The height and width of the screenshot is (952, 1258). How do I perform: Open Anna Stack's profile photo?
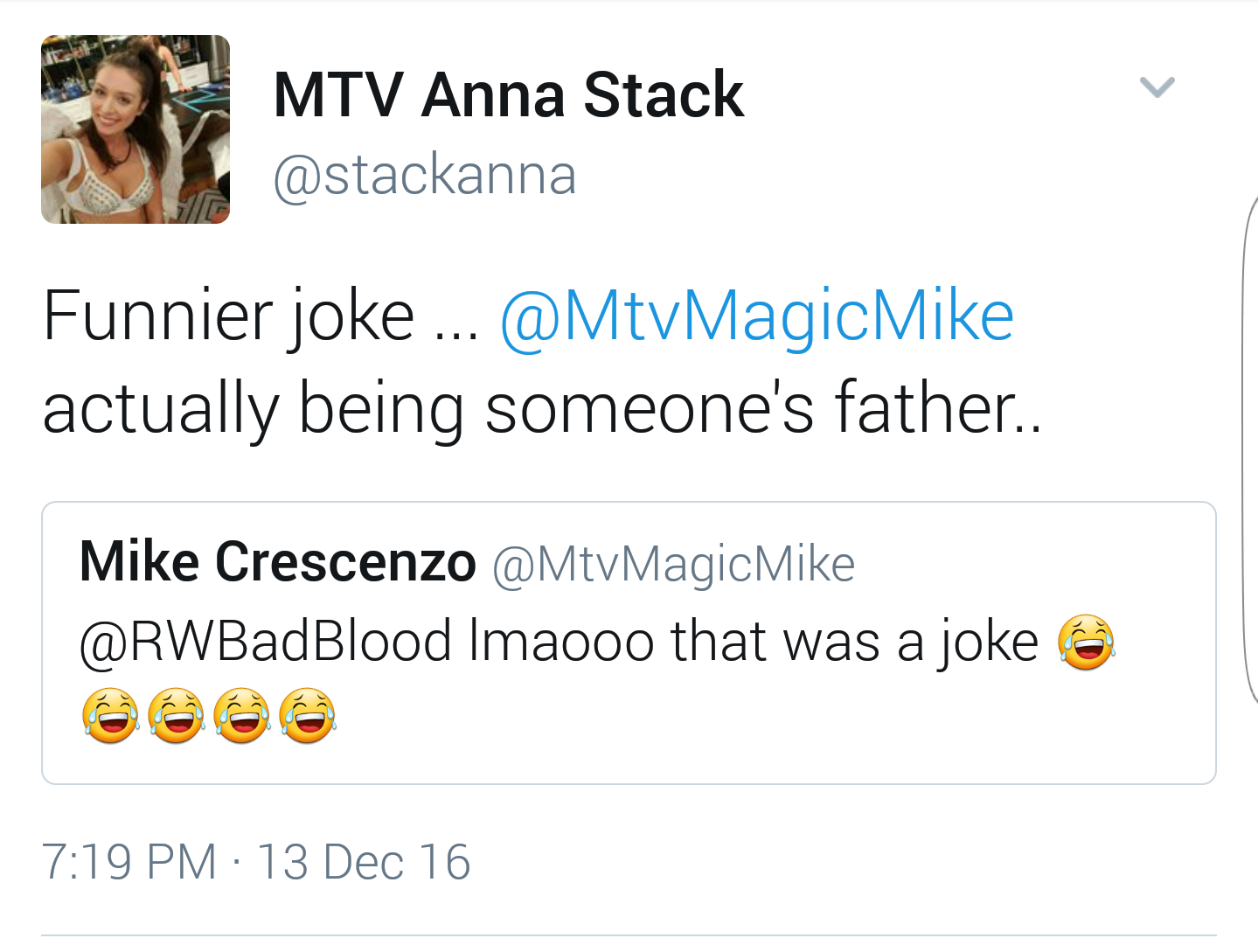pyautogui.click(x=136, y=129)
